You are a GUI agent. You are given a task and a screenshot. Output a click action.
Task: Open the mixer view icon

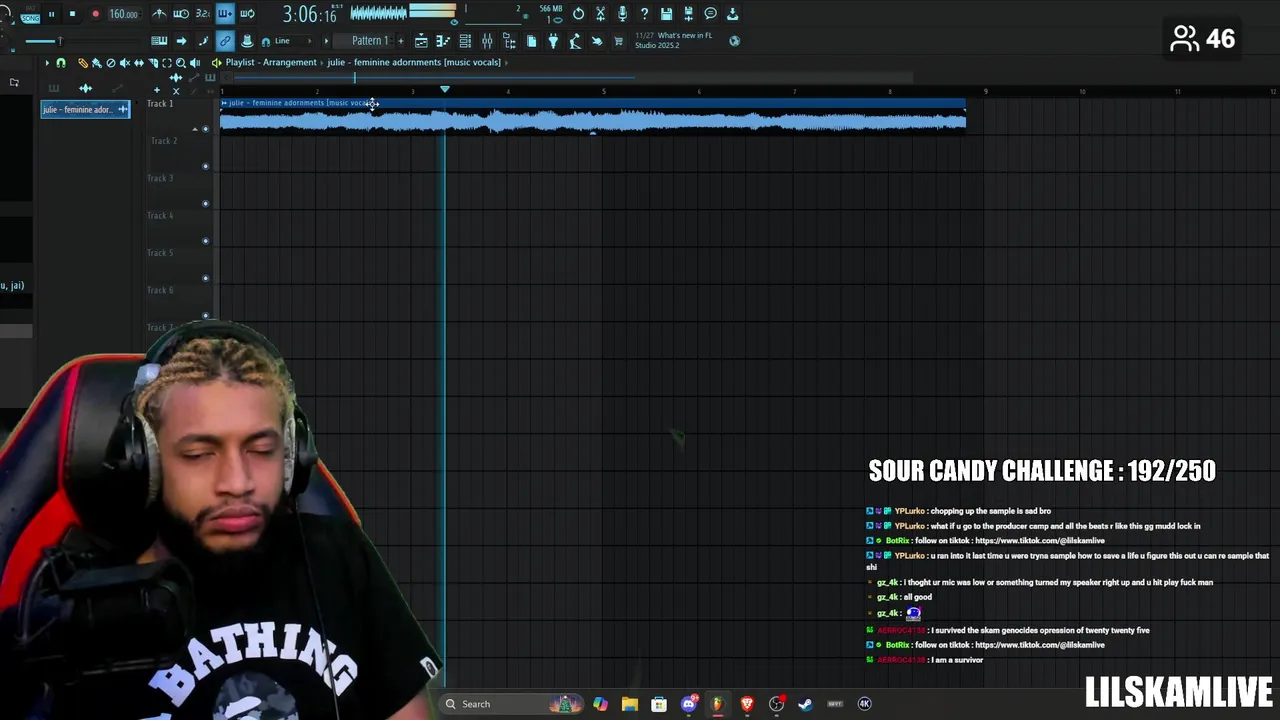point(487,41)
